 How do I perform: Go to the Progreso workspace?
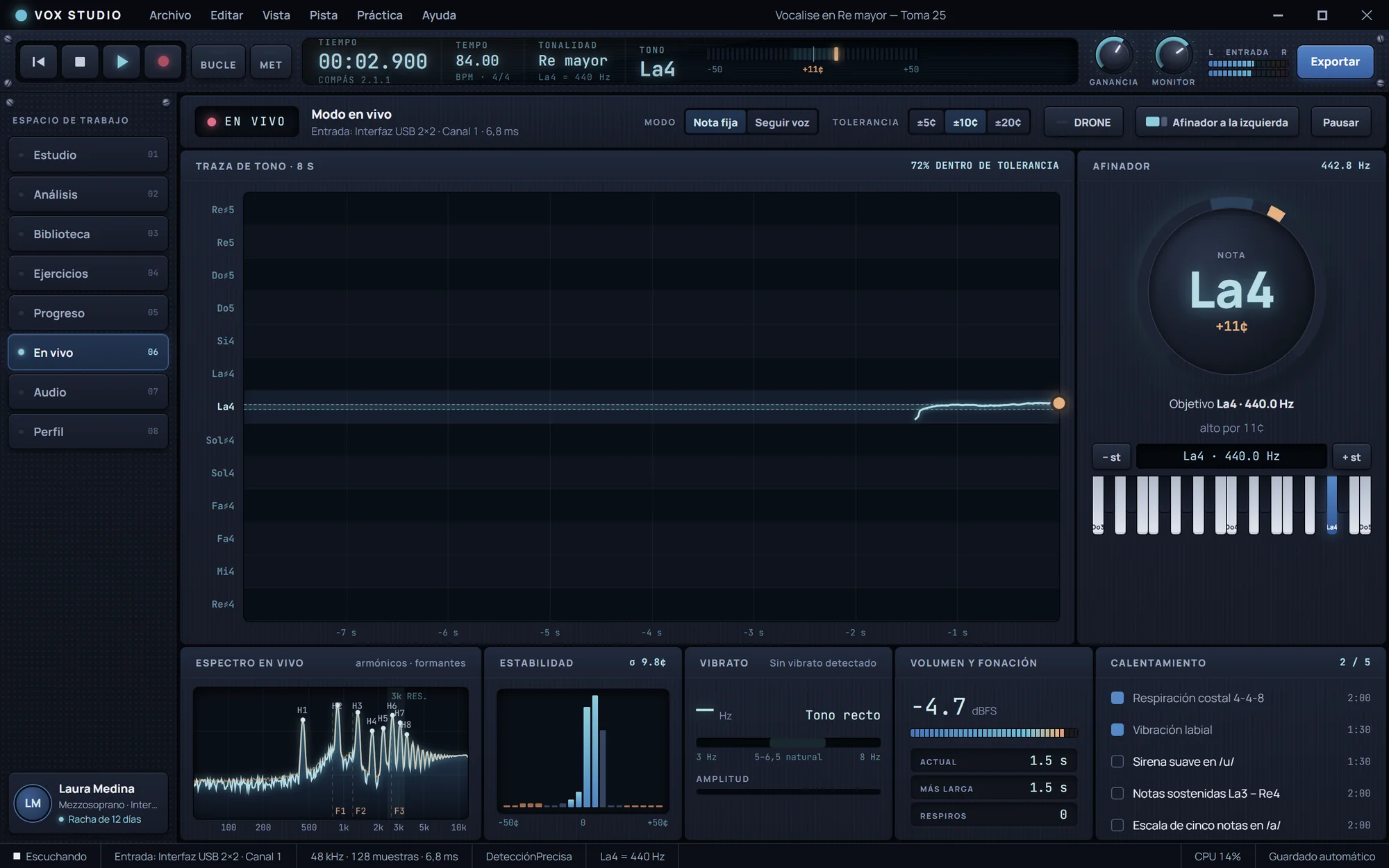point(88,313)
